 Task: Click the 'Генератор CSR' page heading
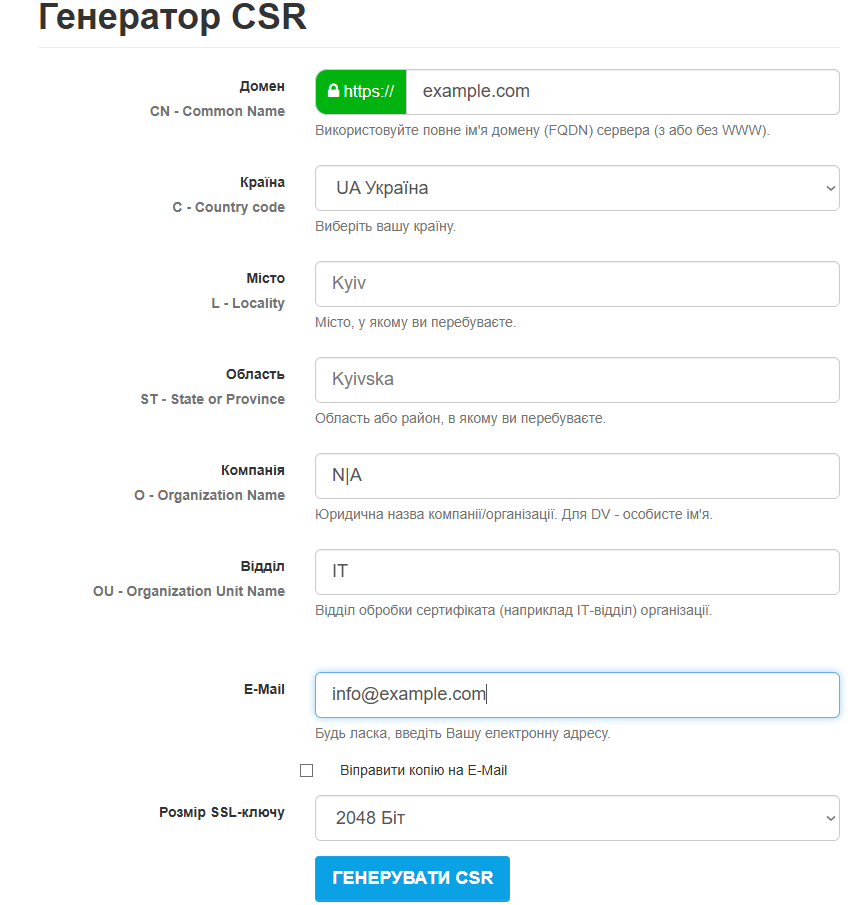172,18
